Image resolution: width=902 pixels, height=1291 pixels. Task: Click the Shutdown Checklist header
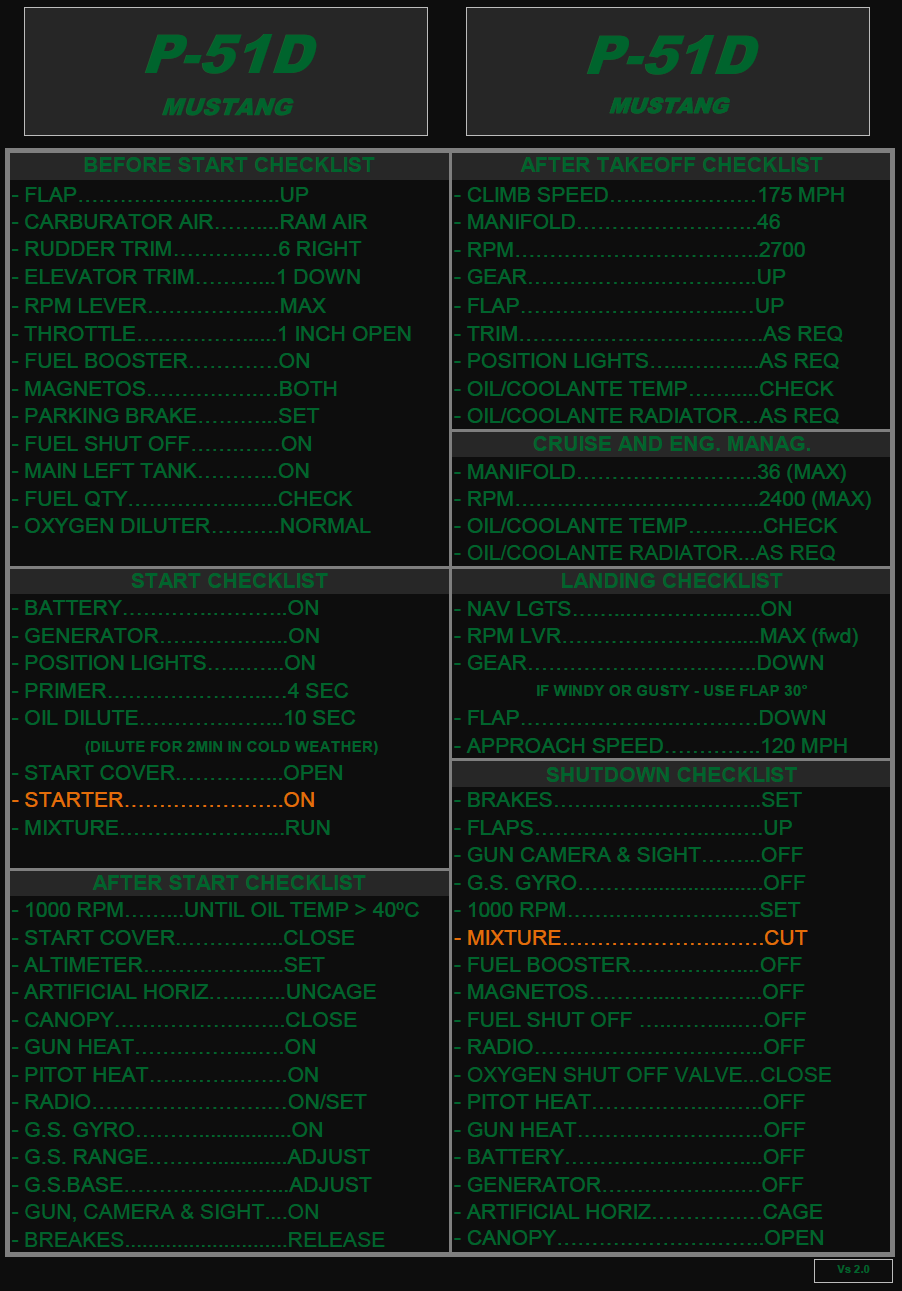671,775
